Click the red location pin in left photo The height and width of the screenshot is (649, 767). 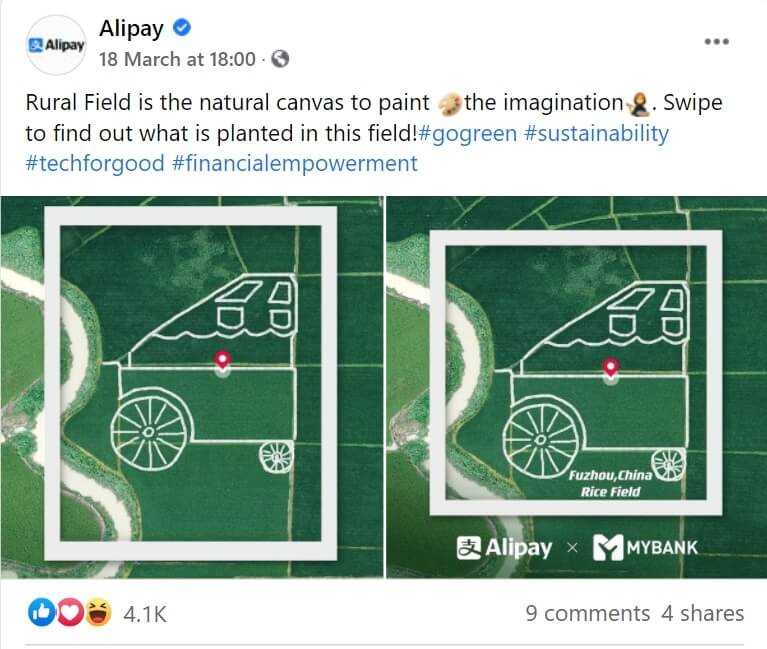click(223, 362)
